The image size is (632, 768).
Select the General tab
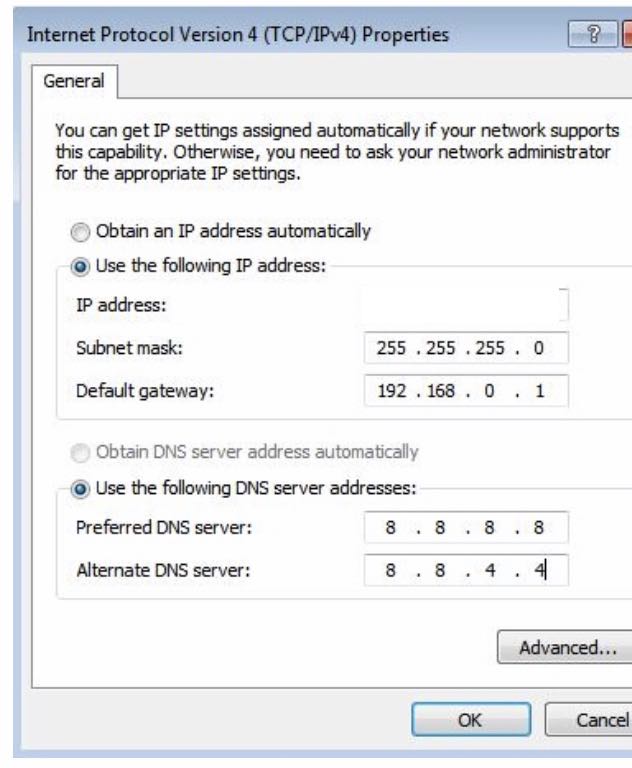[75, 82]
